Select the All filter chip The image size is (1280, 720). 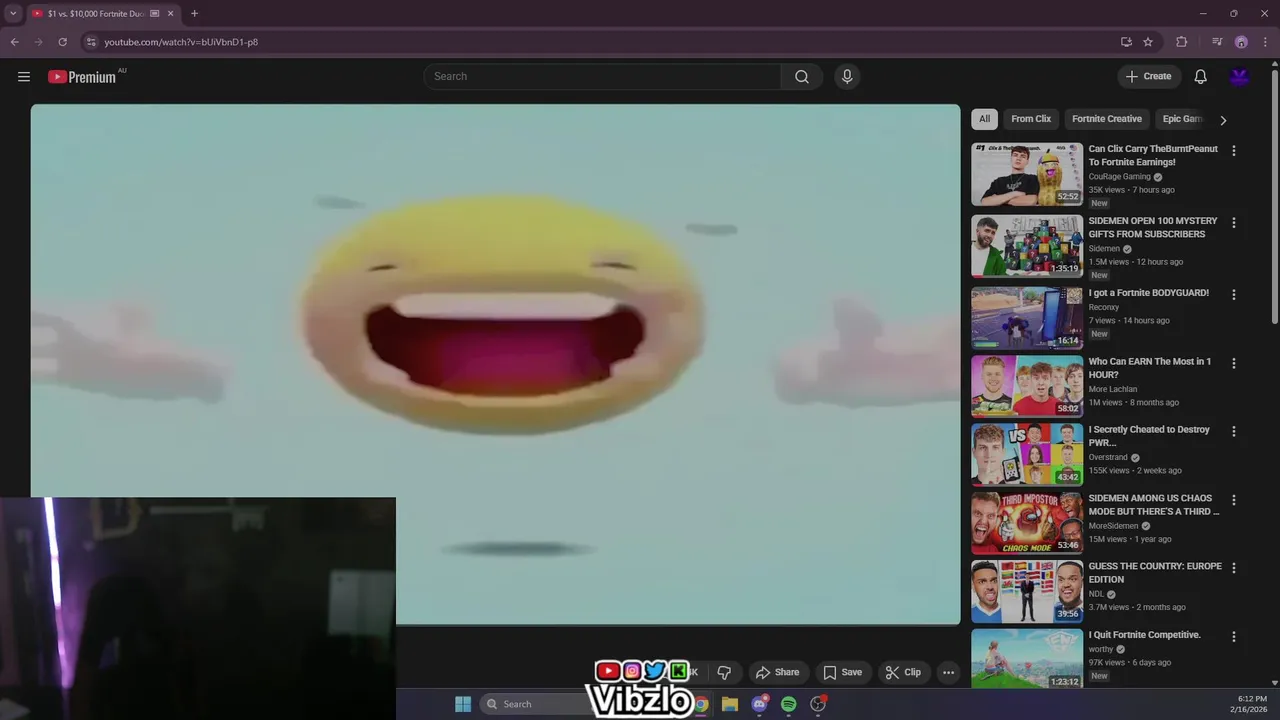click(984, 119)
